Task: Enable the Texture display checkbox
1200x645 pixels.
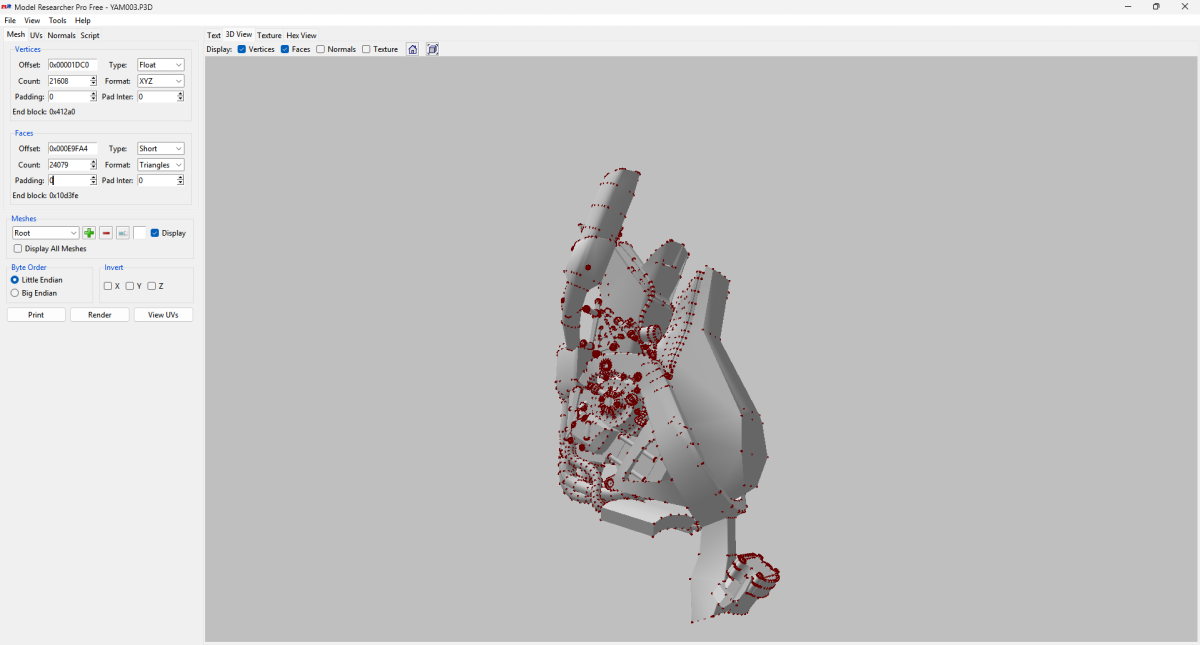Action: [x=366, y=49]
